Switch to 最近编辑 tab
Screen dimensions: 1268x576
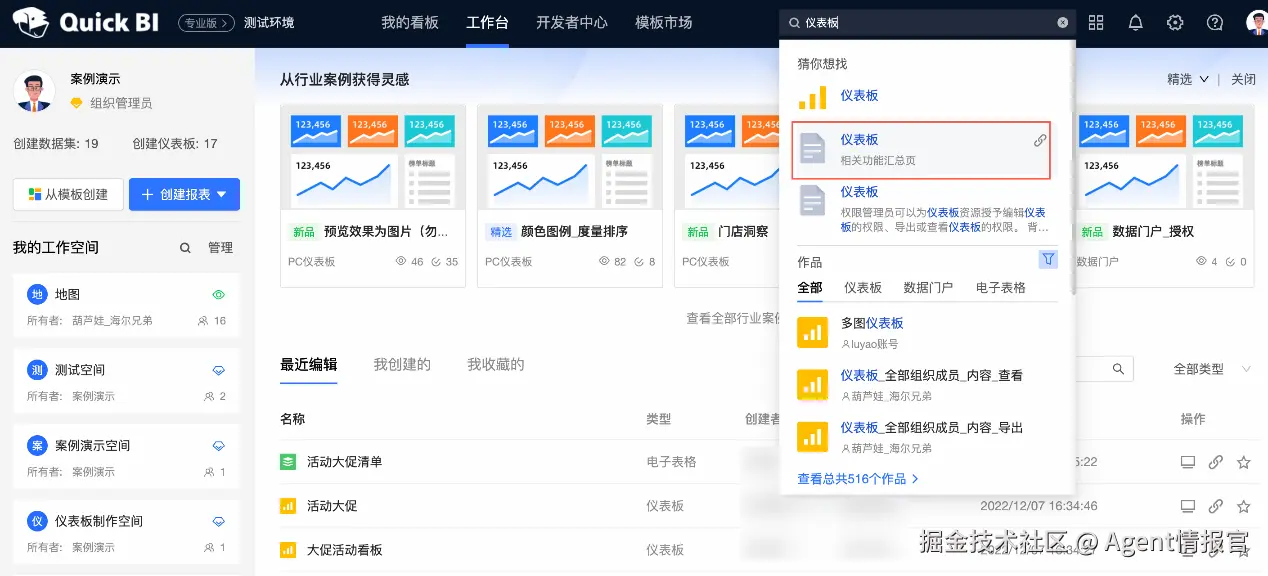[309, 364]
